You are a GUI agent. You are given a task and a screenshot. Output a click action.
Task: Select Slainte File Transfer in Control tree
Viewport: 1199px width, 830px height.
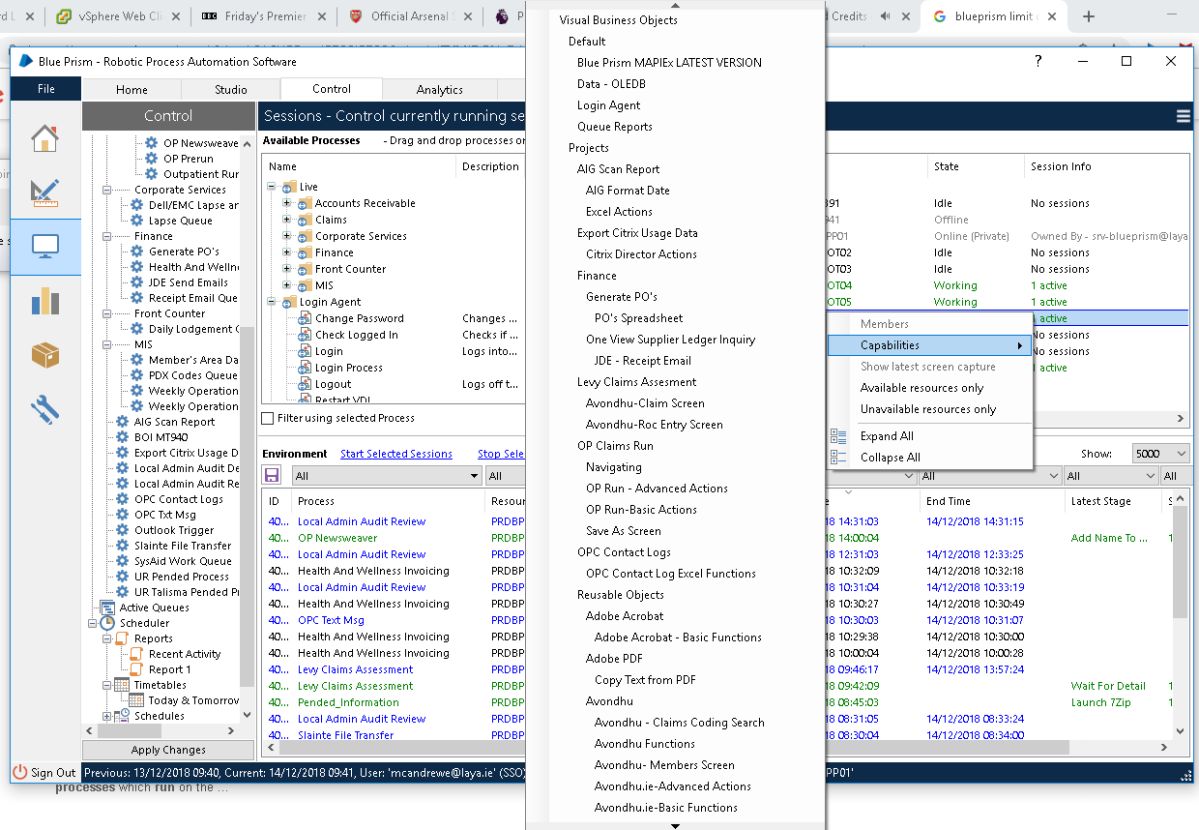point(182,545)
